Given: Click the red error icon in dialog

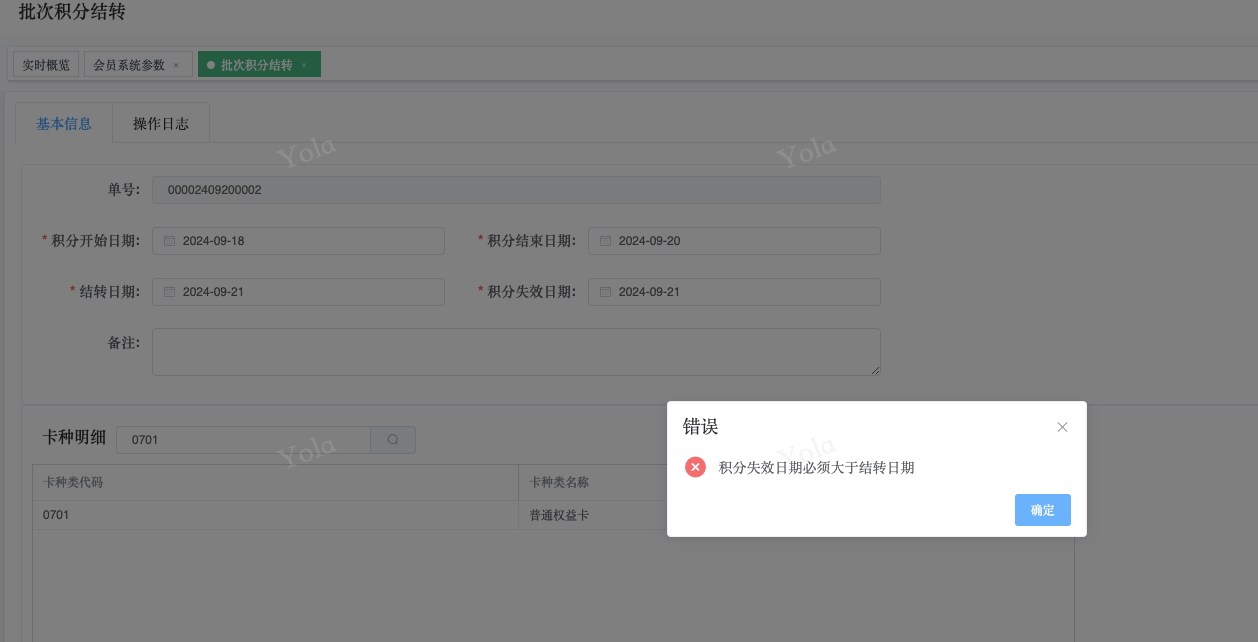Looking at the screenshot, I should pos(696,467).
